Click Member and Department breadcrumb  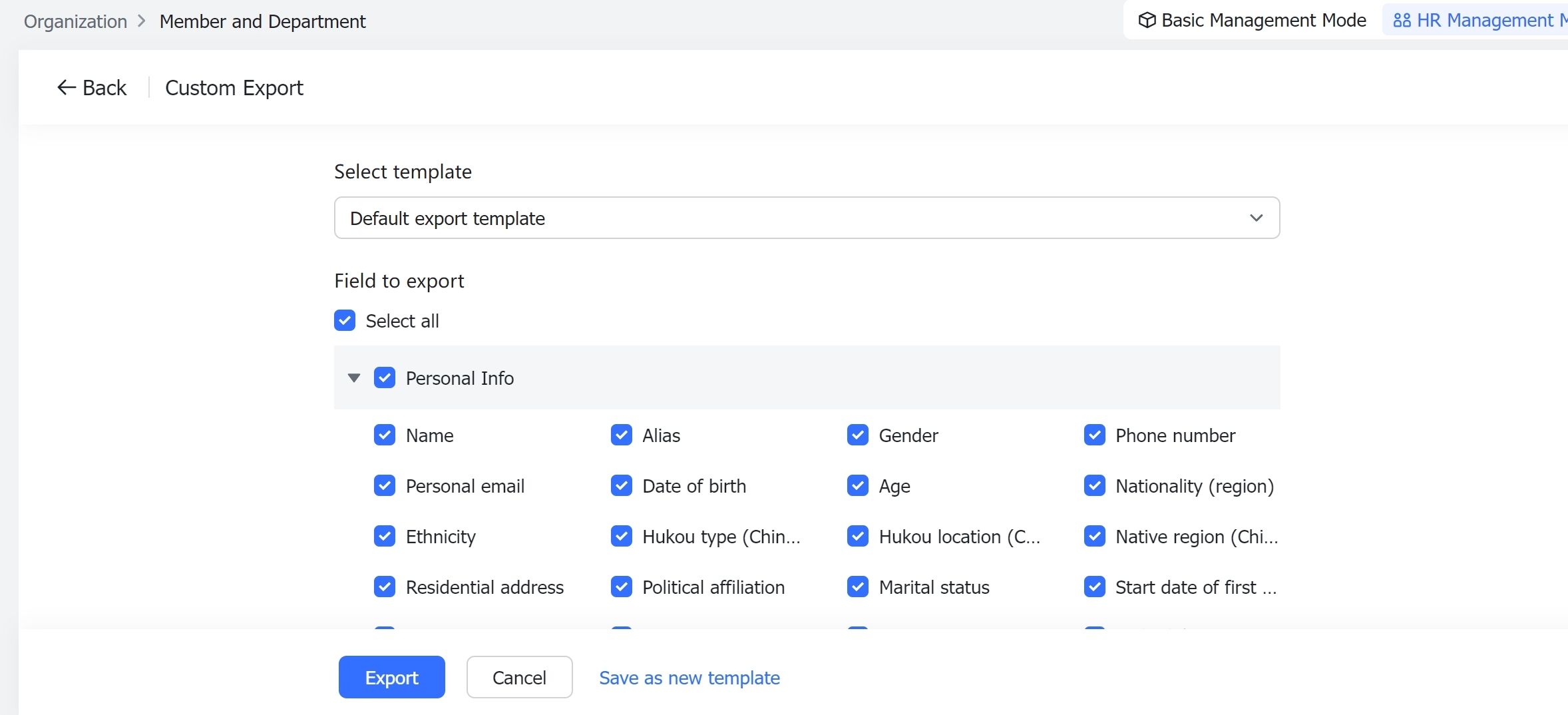(262, 21)
